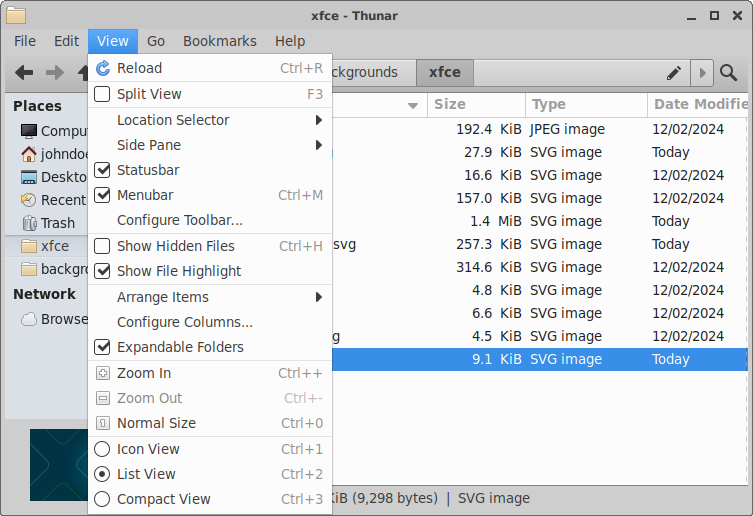This screenshot has width=753, height=516.
Task: Sort by the Date Modified column header
Action: 698,105
